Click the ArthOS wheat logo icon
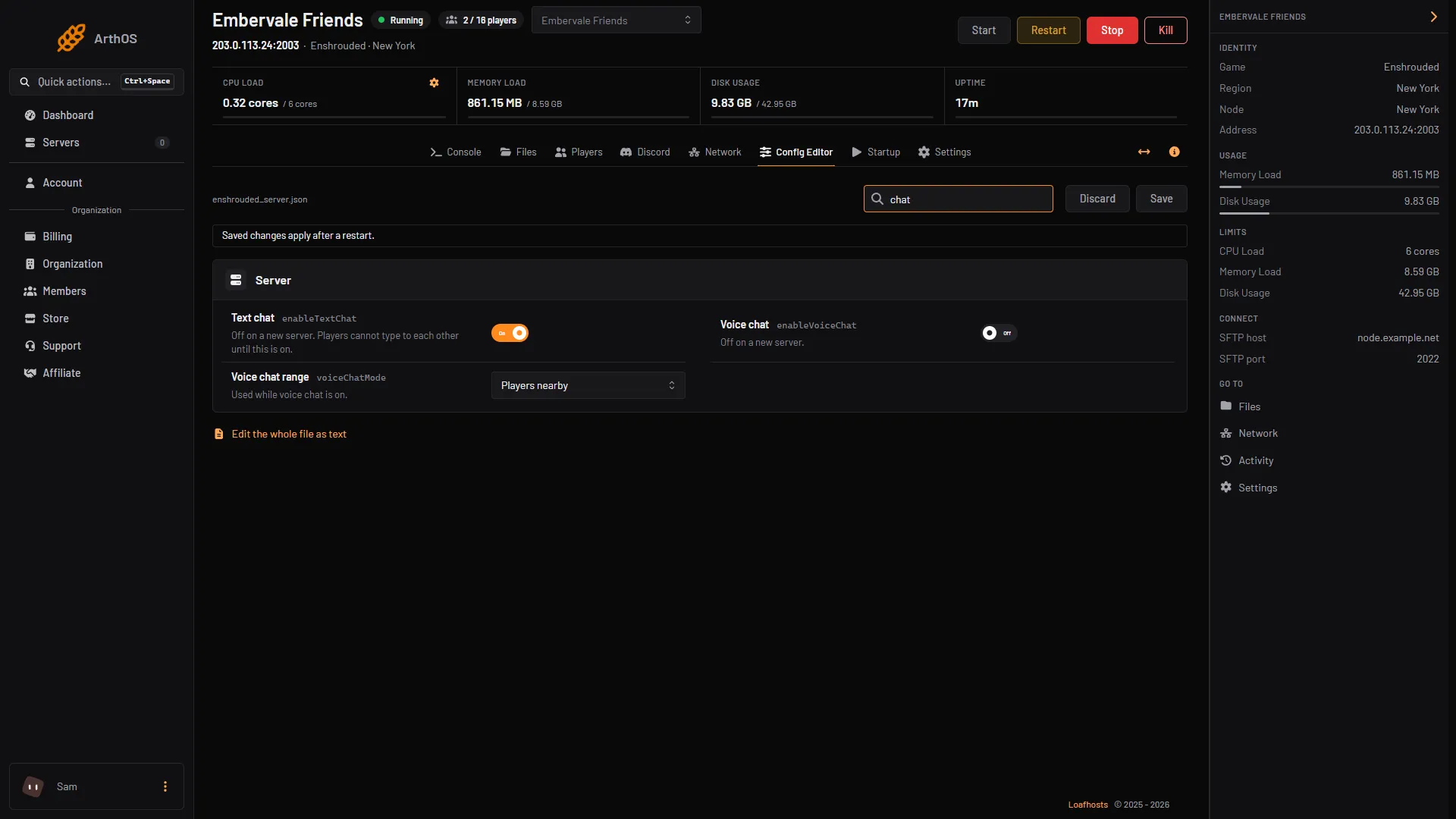1456x819 pixels. [x=71, y=38]
